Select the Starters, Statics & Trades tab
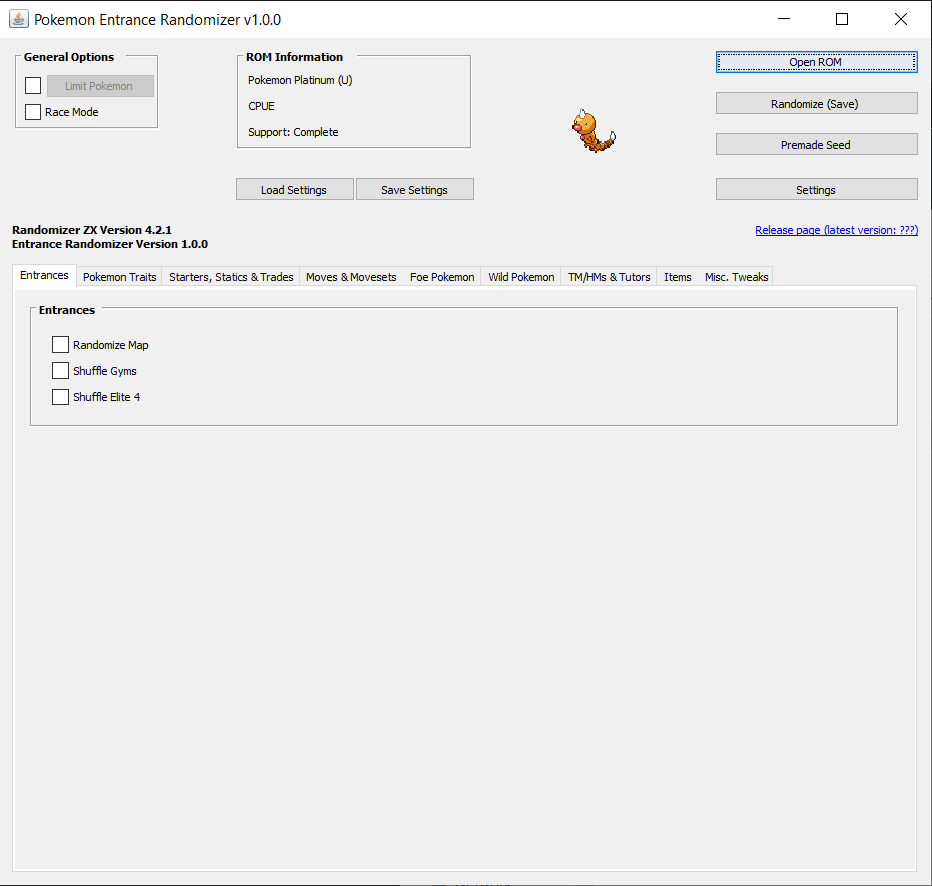 pos(231,277)
